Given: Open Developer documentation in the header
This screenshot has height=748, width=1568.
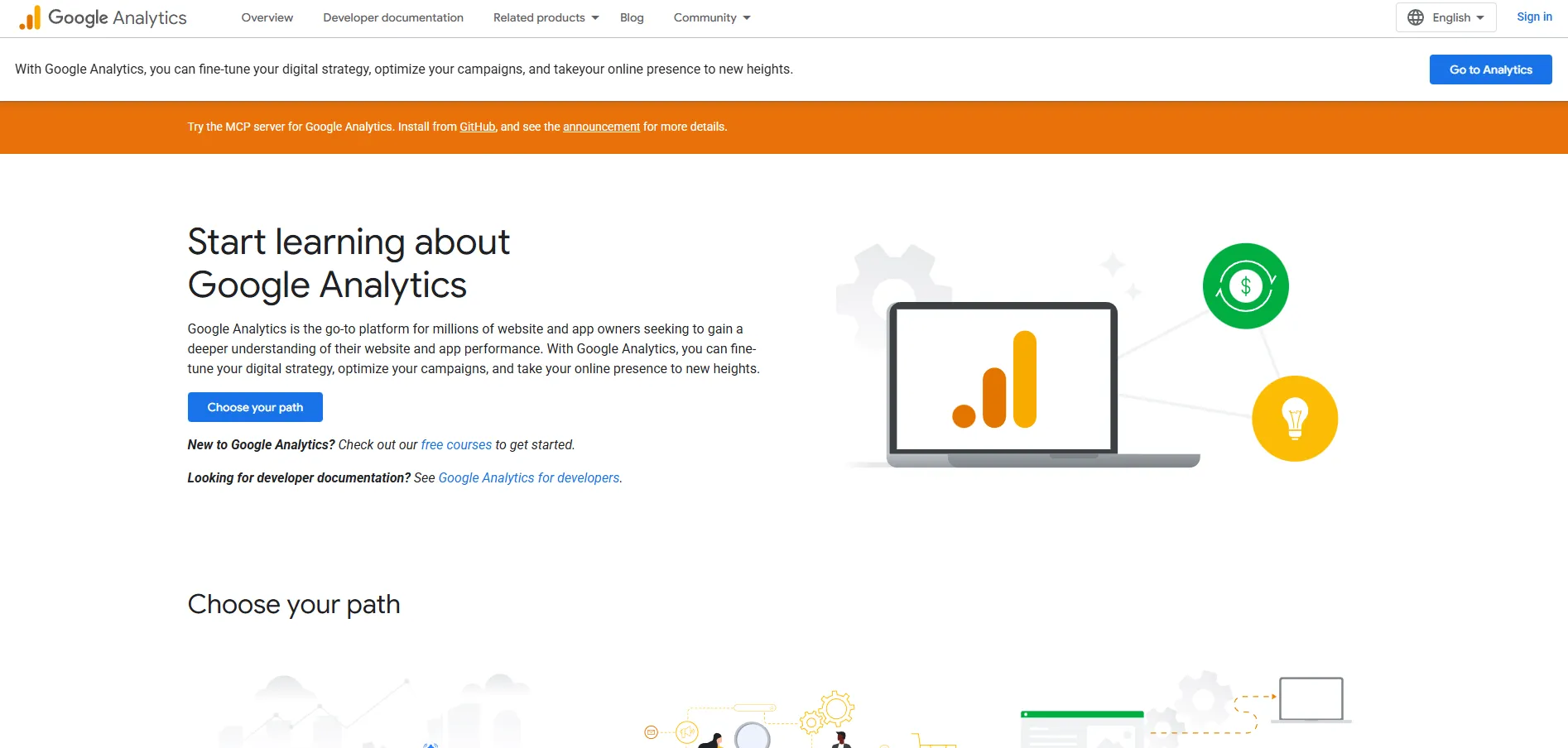Looking at the screenshot, I should (x=393, y=17).
